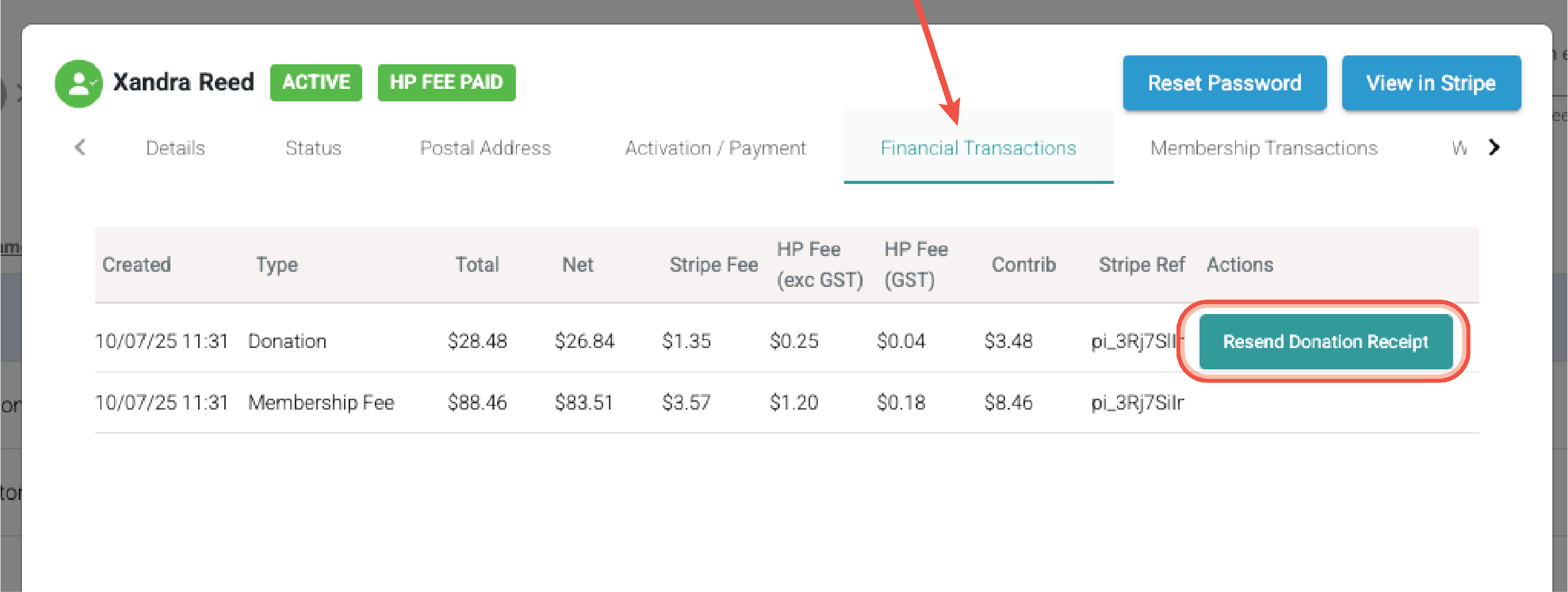Click the Created column header

tap(136, 265)
